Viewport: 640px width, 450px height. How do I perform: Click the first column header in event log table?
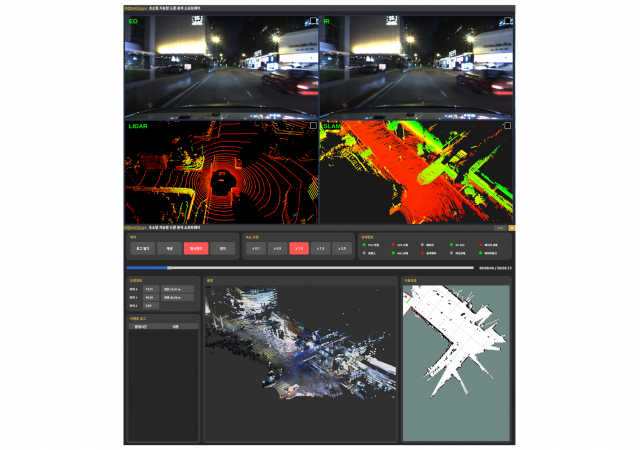[140, 326]
